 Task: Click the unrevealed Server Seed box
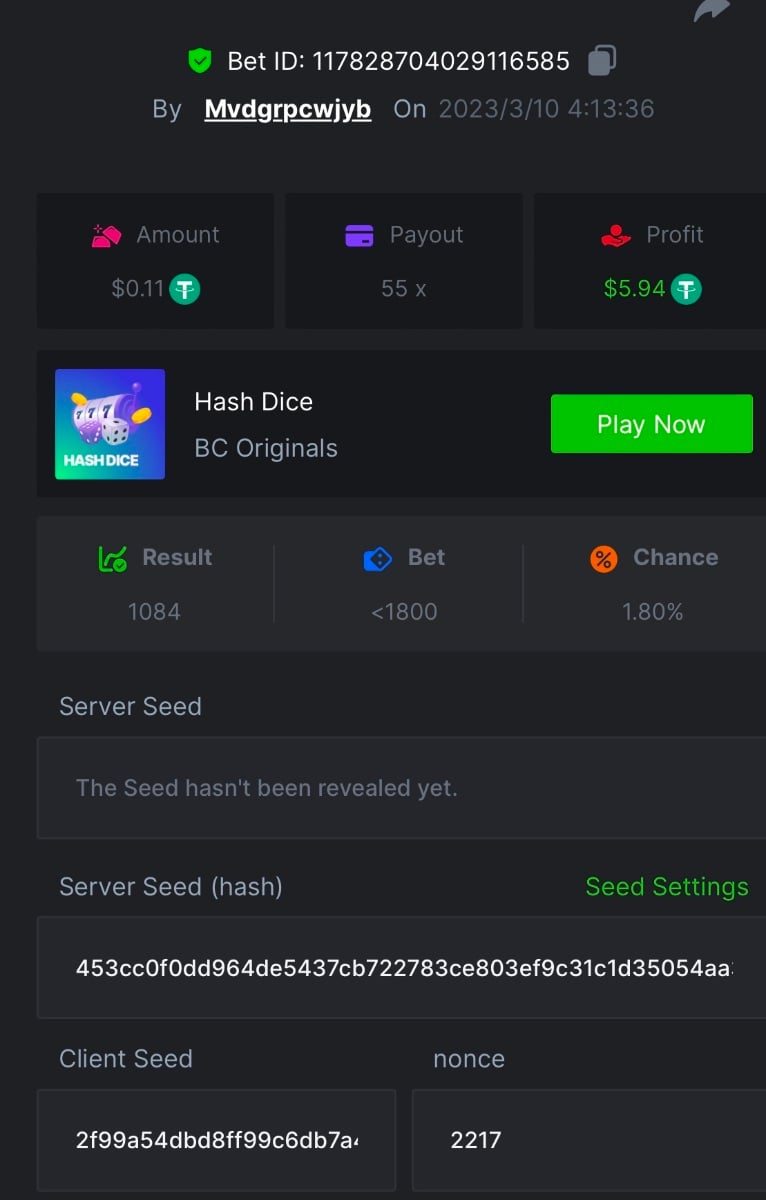(x=402, y=788)
